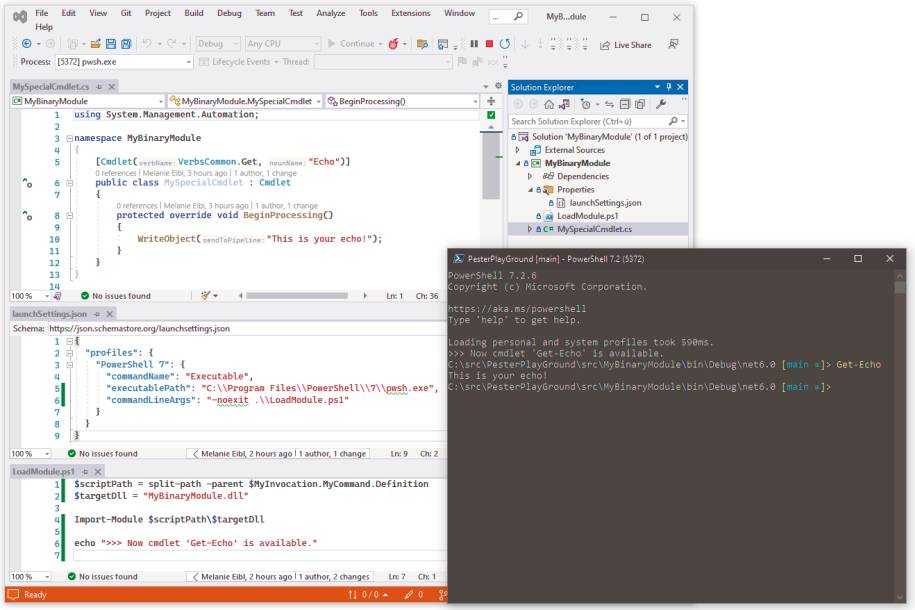Click the editor split window plus icon
915x610 pixels.
[x=491, y=101]
